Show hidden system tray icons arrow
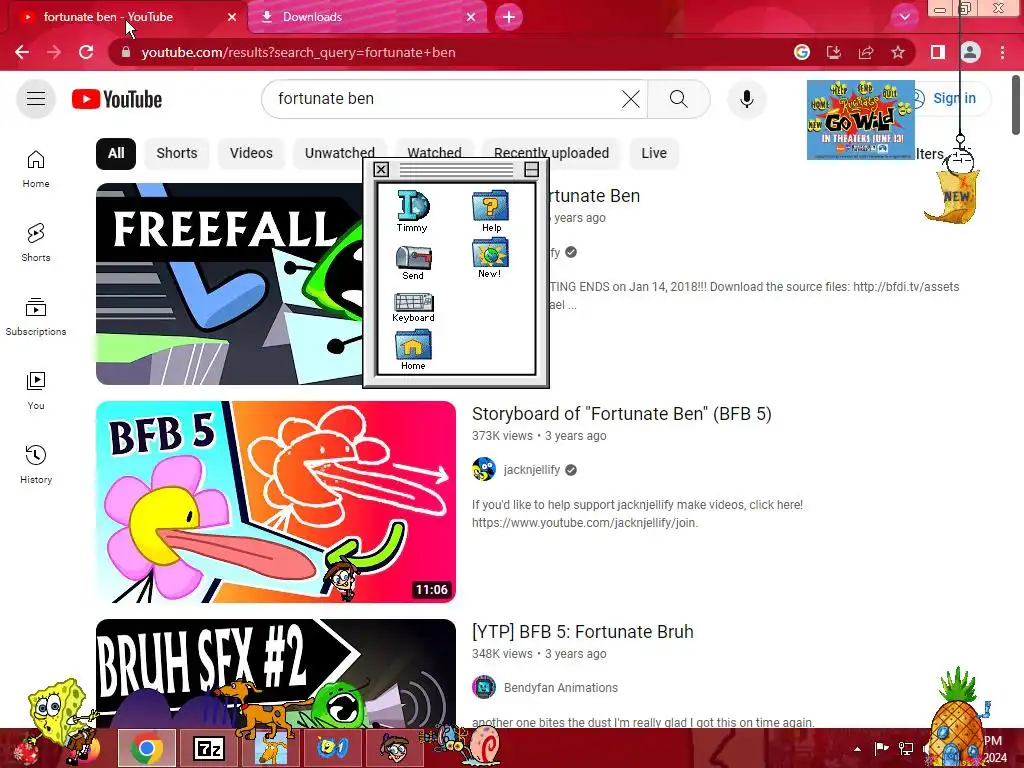1024x768 pixels. click(x=857, y=749)
